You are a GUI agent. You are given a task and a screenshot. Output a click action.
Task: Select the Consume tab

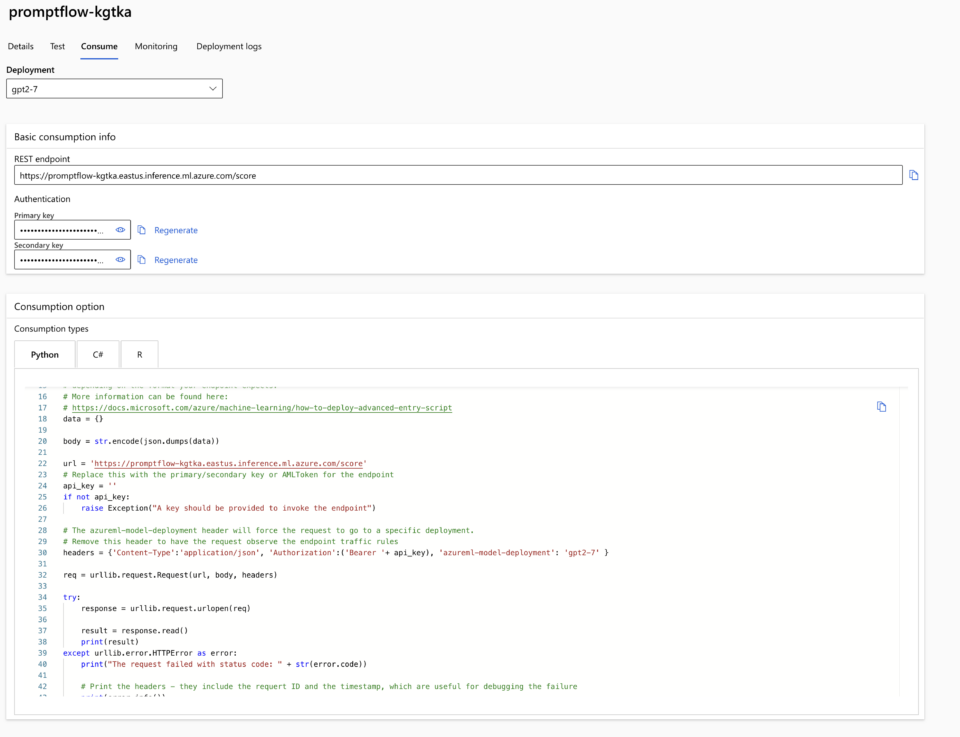click(99, 47)
